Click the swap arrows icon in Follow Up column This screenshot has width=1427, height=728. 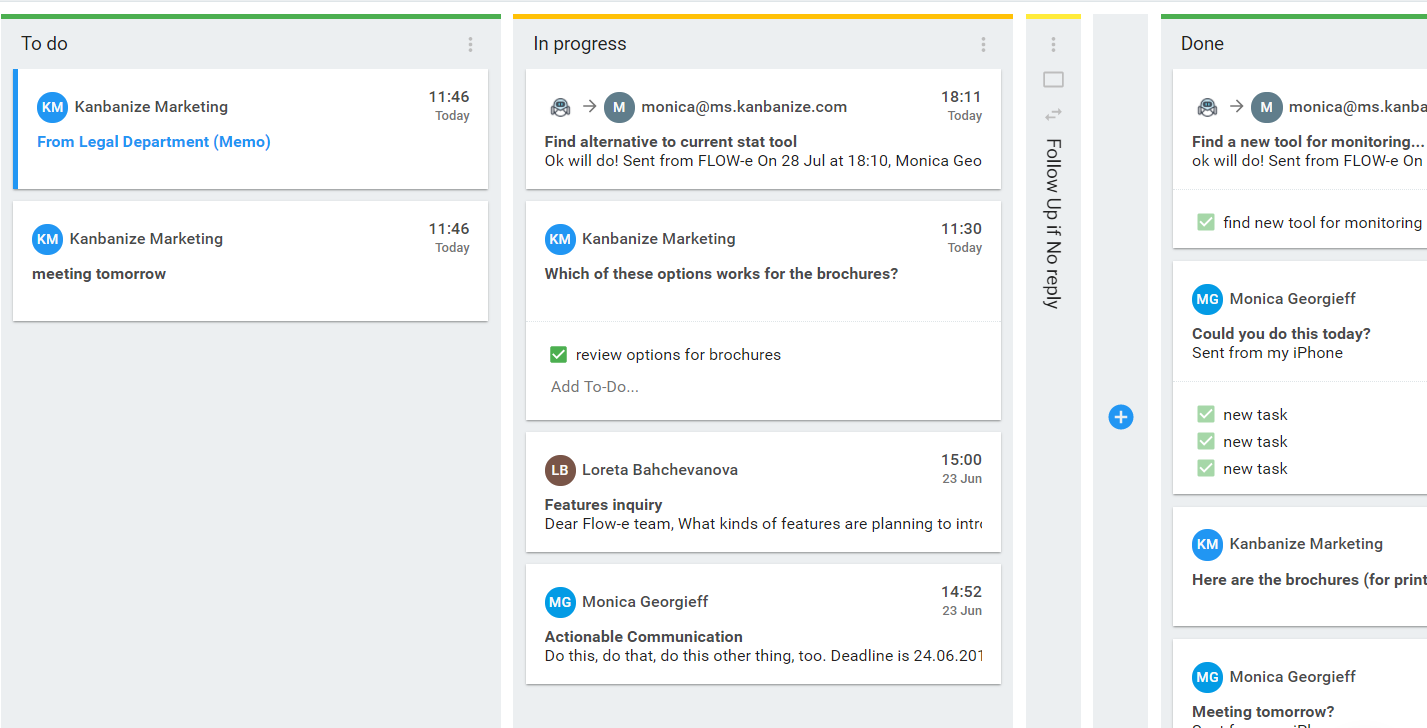(1053, 114)
